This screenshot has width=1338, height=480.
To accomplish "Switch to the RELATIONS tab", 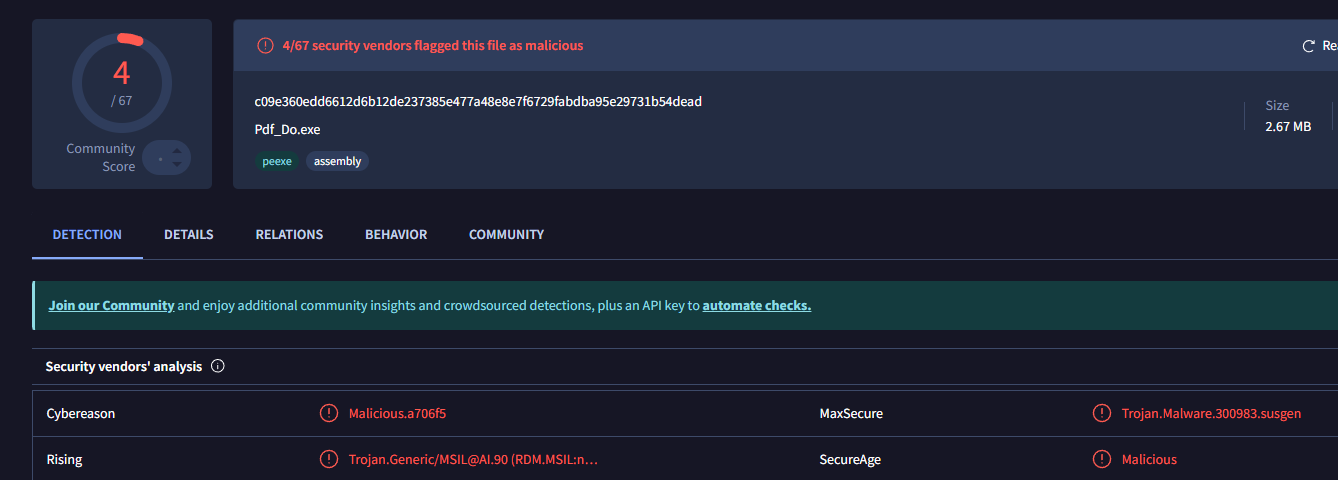I will click(x=289, y=235).
